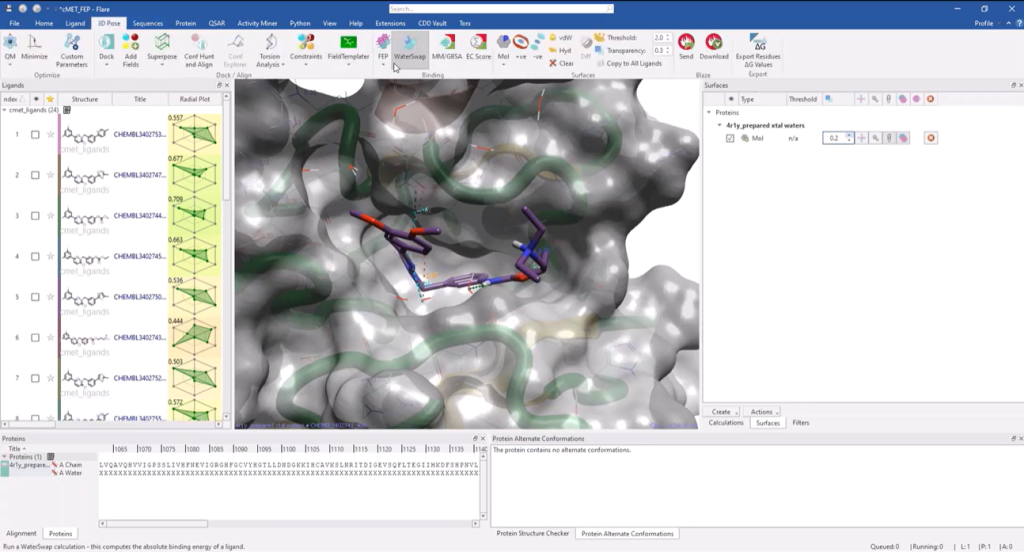1024x552 pixels.
Task: Adjust the Transparency 0.3 stepper
Action: tap(668, 50)
